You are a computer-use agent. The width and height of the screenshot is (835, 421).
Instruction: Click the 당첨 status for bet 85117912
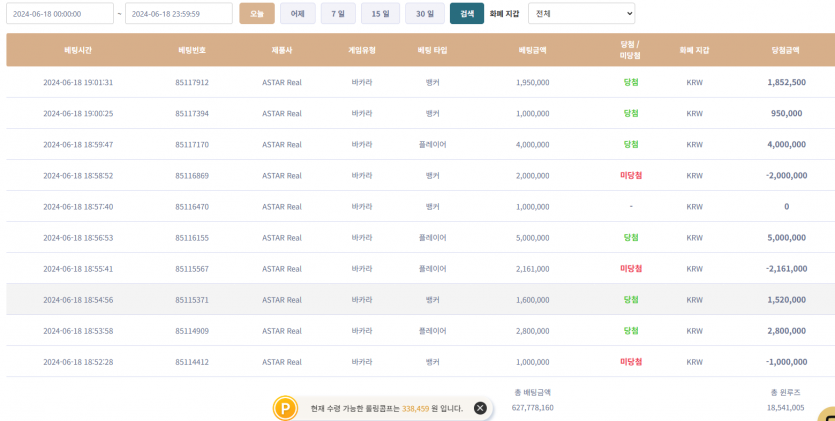[x=631, y=82]
